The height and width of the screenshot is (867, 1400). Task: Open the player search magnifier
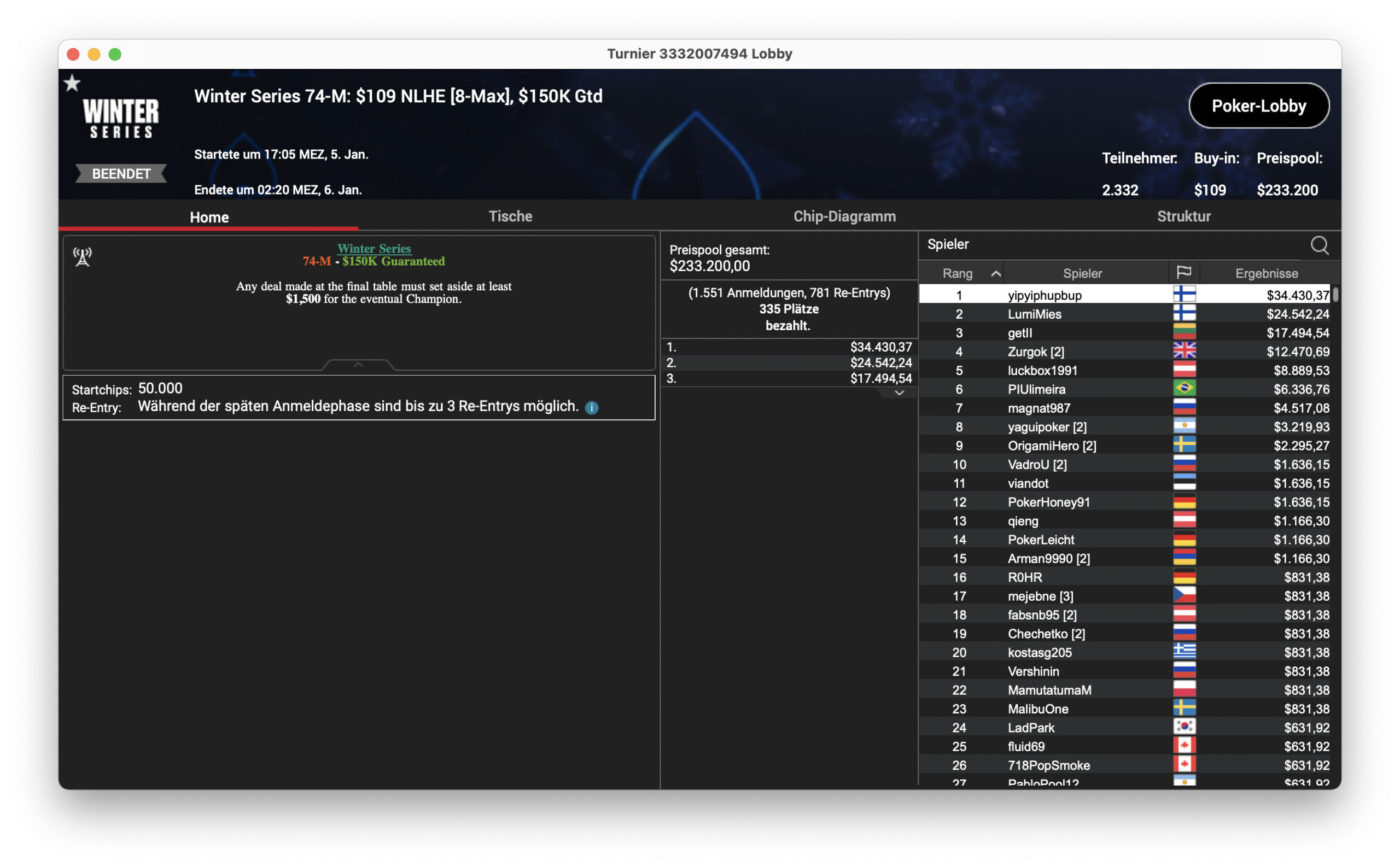(x=1319, y=245)
